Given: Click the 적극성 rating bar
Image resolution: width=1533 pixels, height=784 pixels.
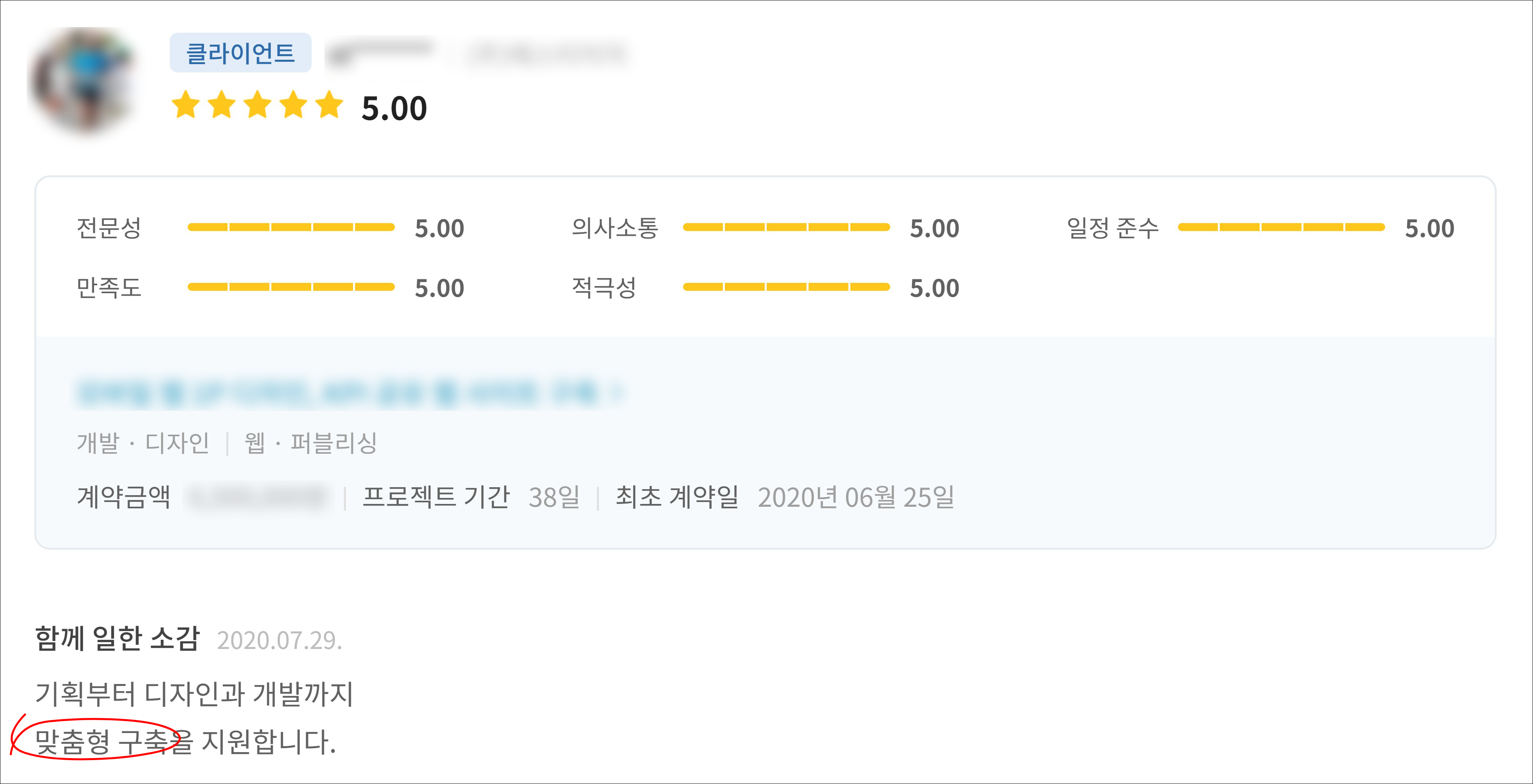Looking at the screenshot, I should pyautogui.click(x=785, y=287).
